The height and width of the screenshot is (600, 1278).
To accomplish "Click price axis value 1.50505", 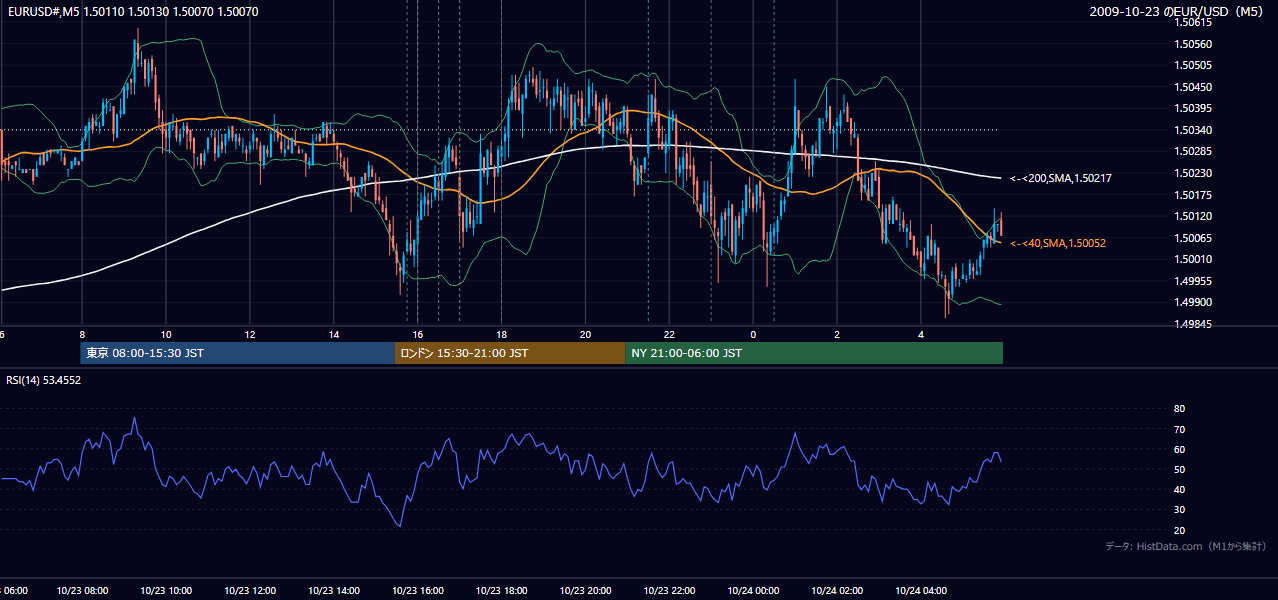I will (x=1191, y=65).
